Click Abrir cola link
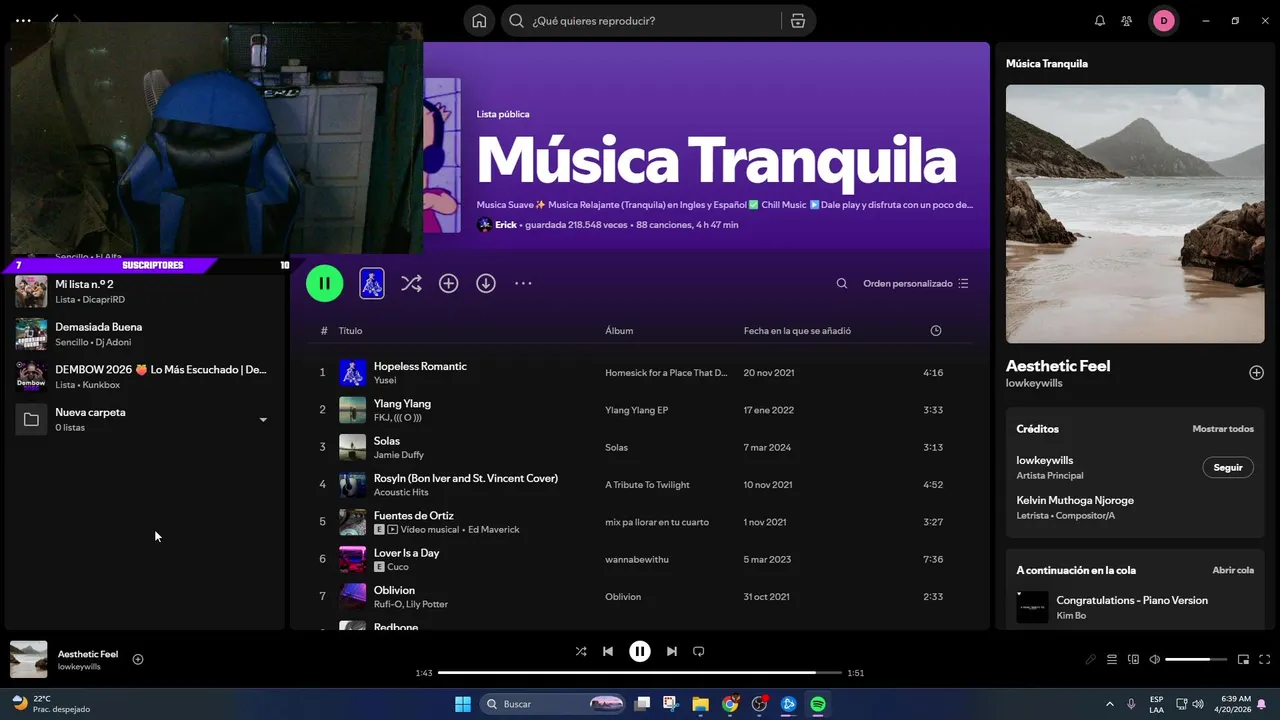 point(1233,570)
